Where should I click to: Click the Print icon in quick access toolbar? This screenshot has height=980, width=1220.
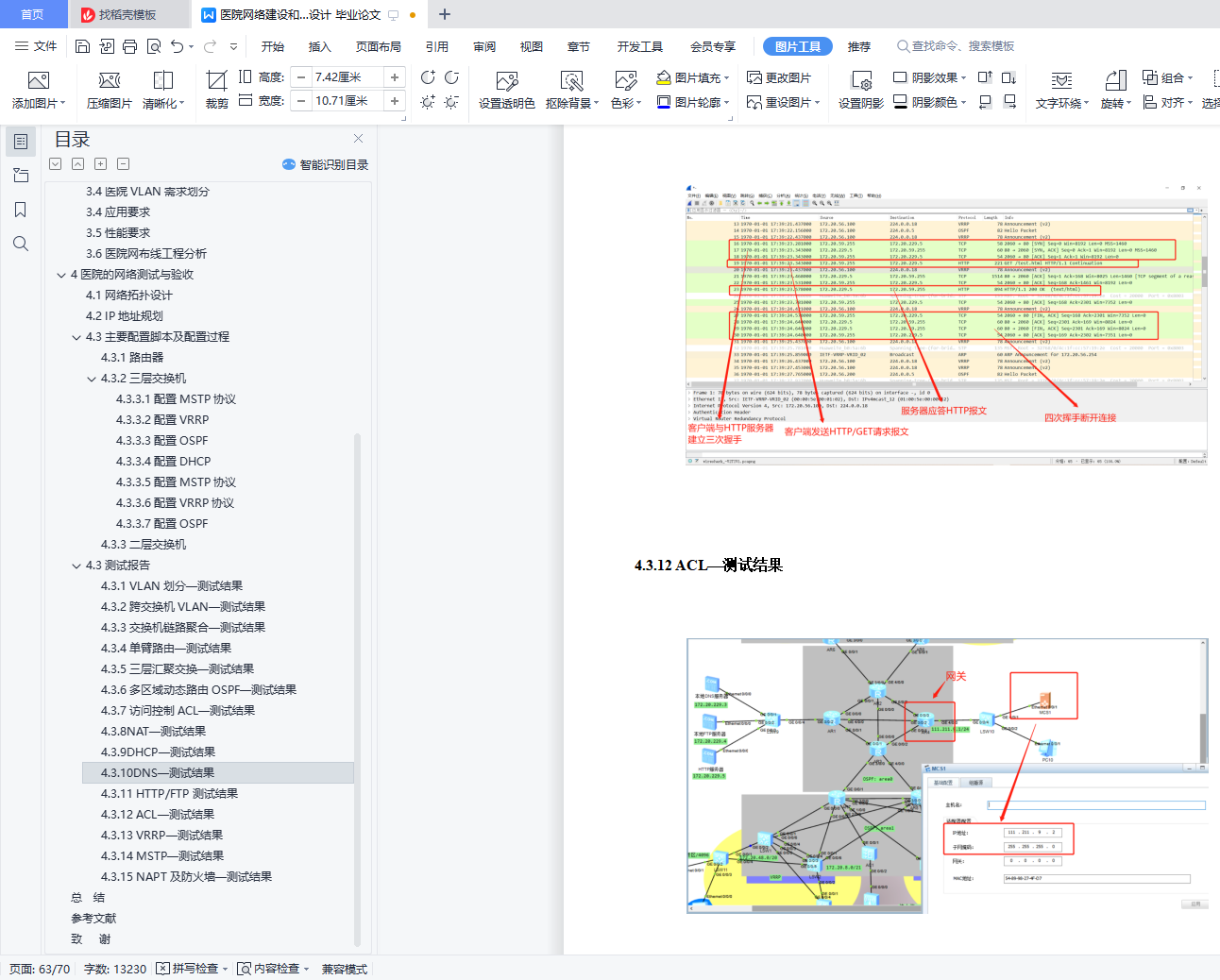click(129, 46)
